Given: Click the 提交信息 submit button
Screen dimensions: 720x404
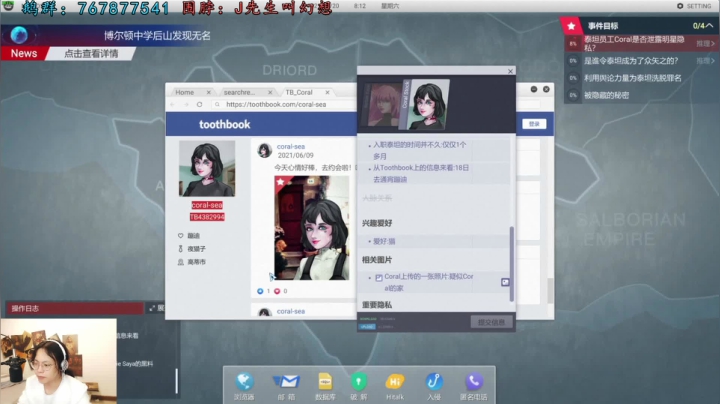Looking at the screenshot, I should point(491,322).
